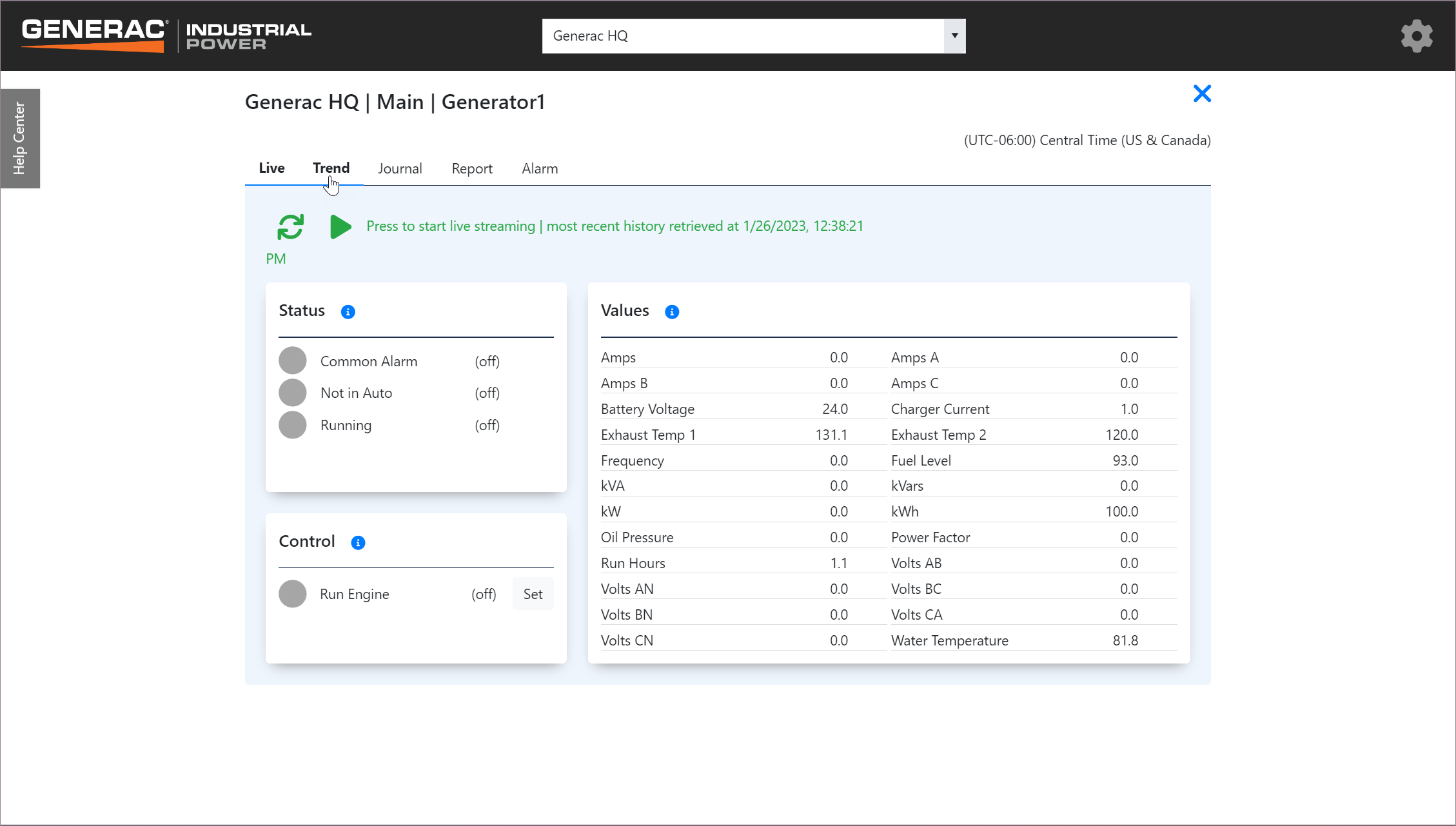Screen dimensions: 1456x826
Task: Click the green refresh history icon
Action: point(290,227)
